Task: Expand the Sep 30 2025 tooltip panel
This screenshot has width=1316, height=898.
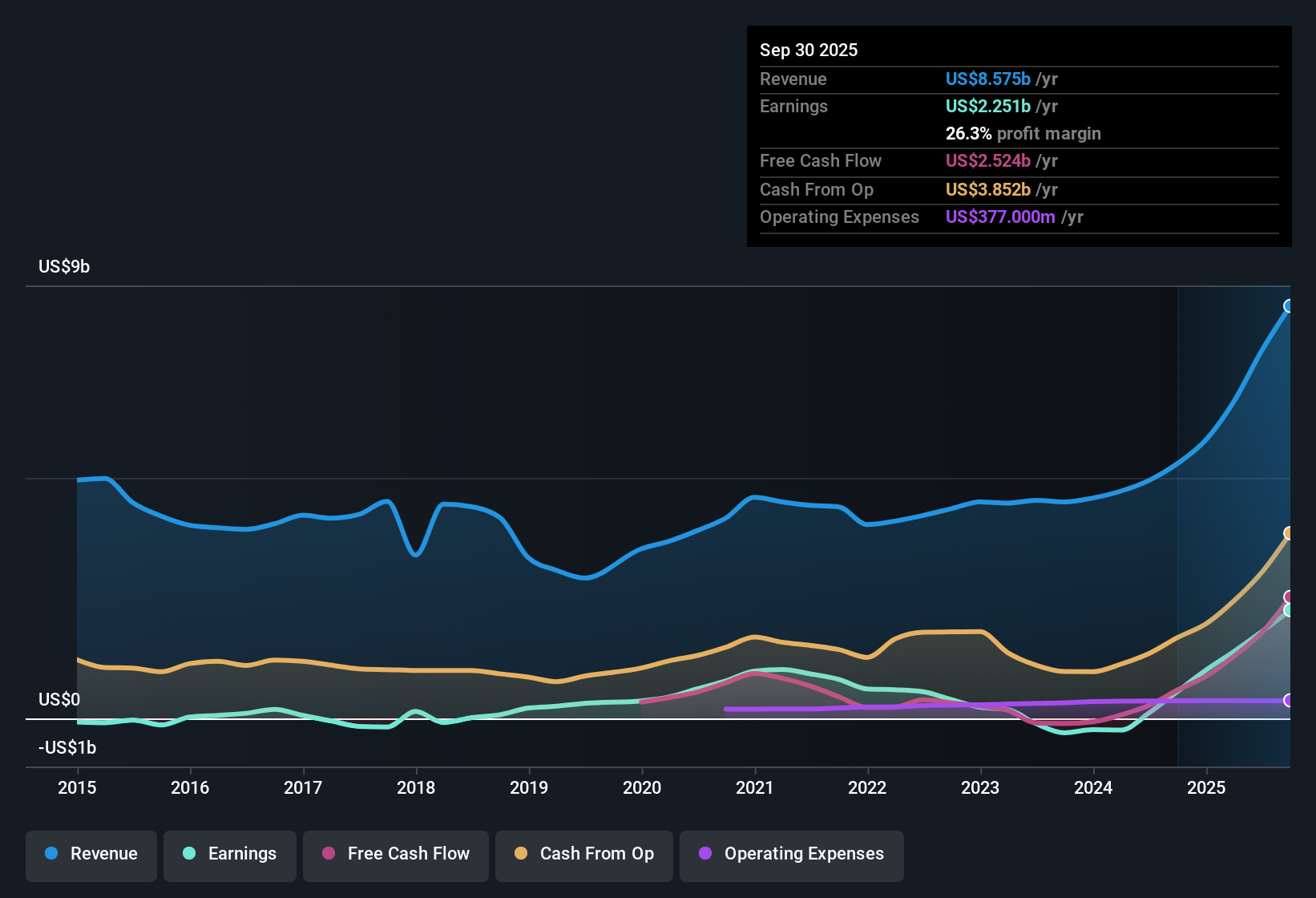Action: coord(809,50)
